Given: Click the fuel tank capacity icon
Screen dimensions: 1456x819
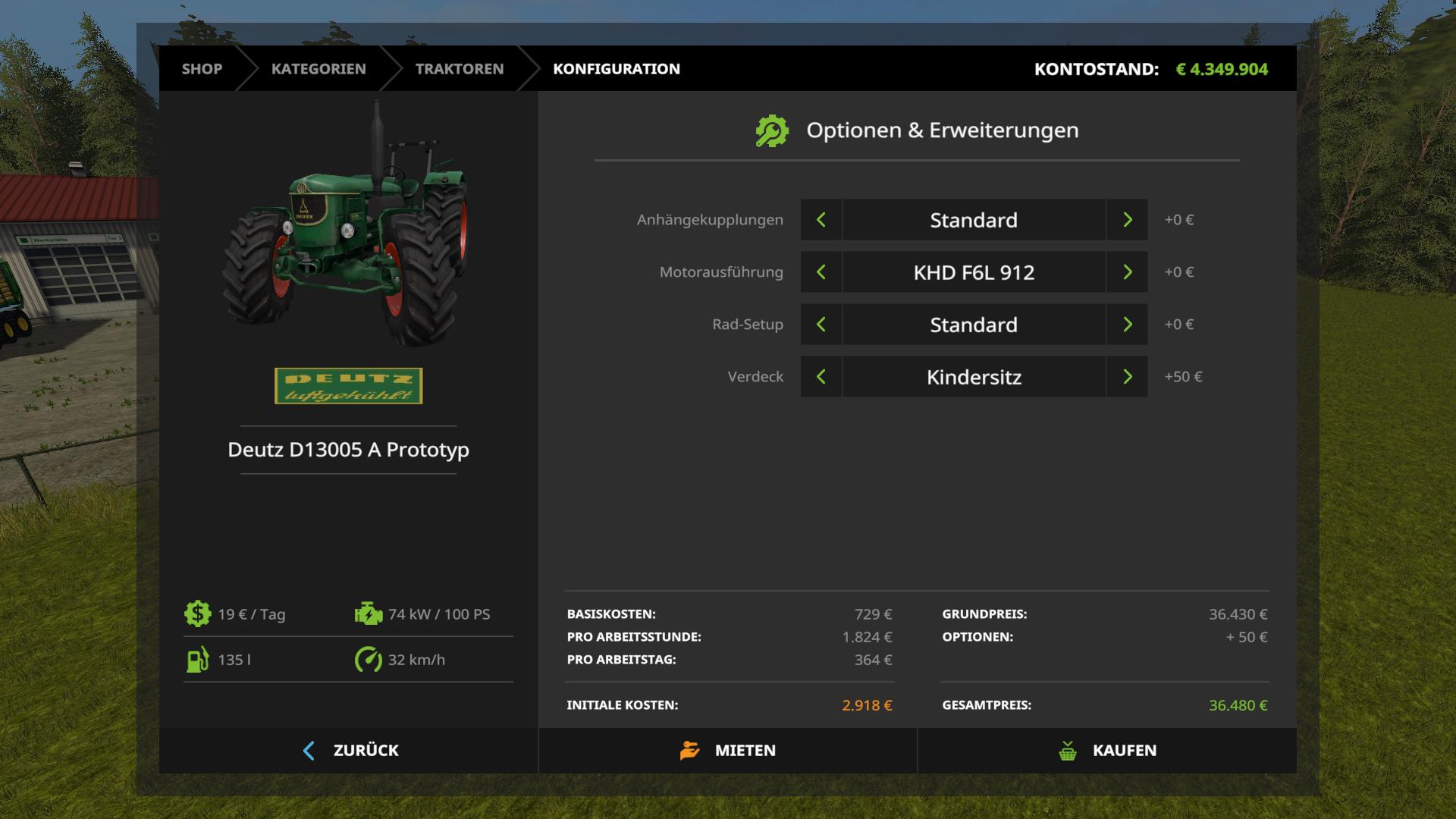Looking at the screenshot, I should click(197, 659).
